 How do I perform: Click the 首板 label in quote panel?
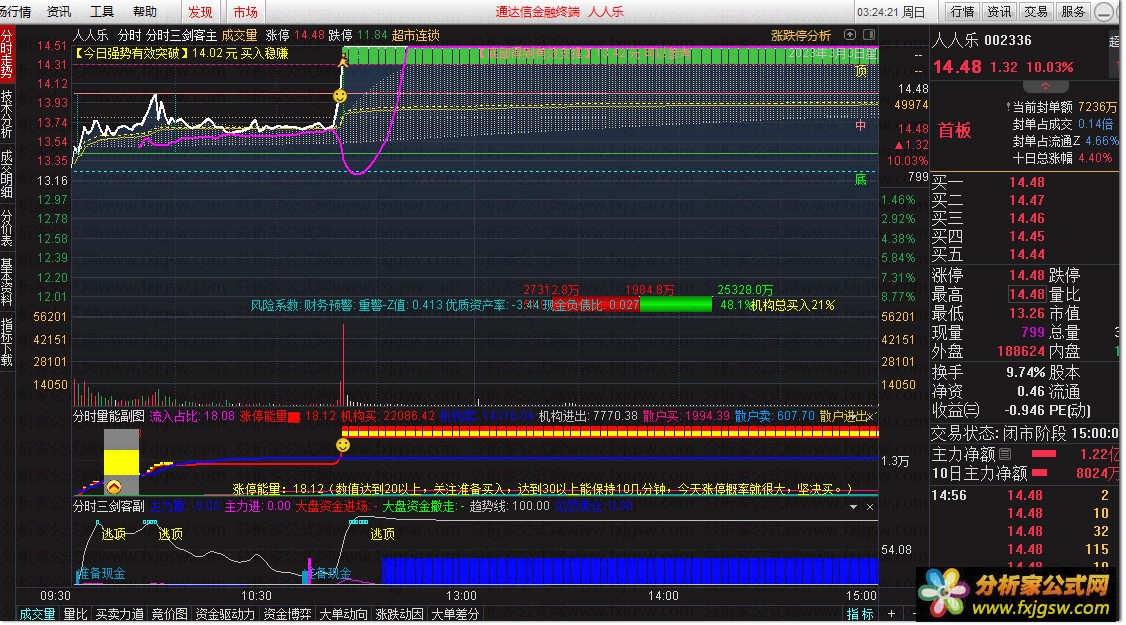pyautogui.click(x=954, y=130)
